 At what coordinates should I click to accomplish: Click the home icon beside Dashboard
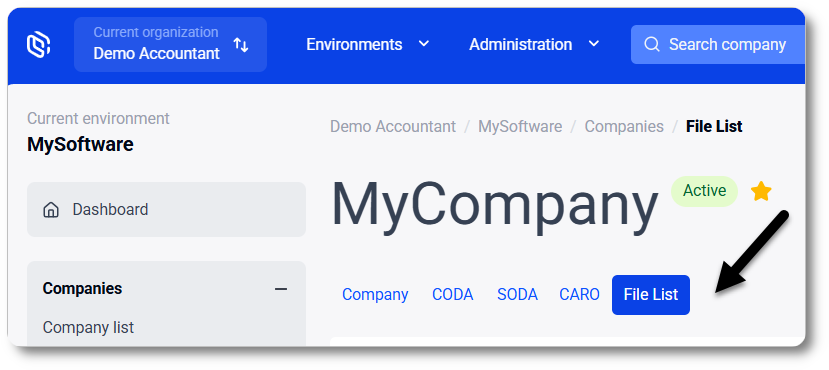tap(51, 210)
